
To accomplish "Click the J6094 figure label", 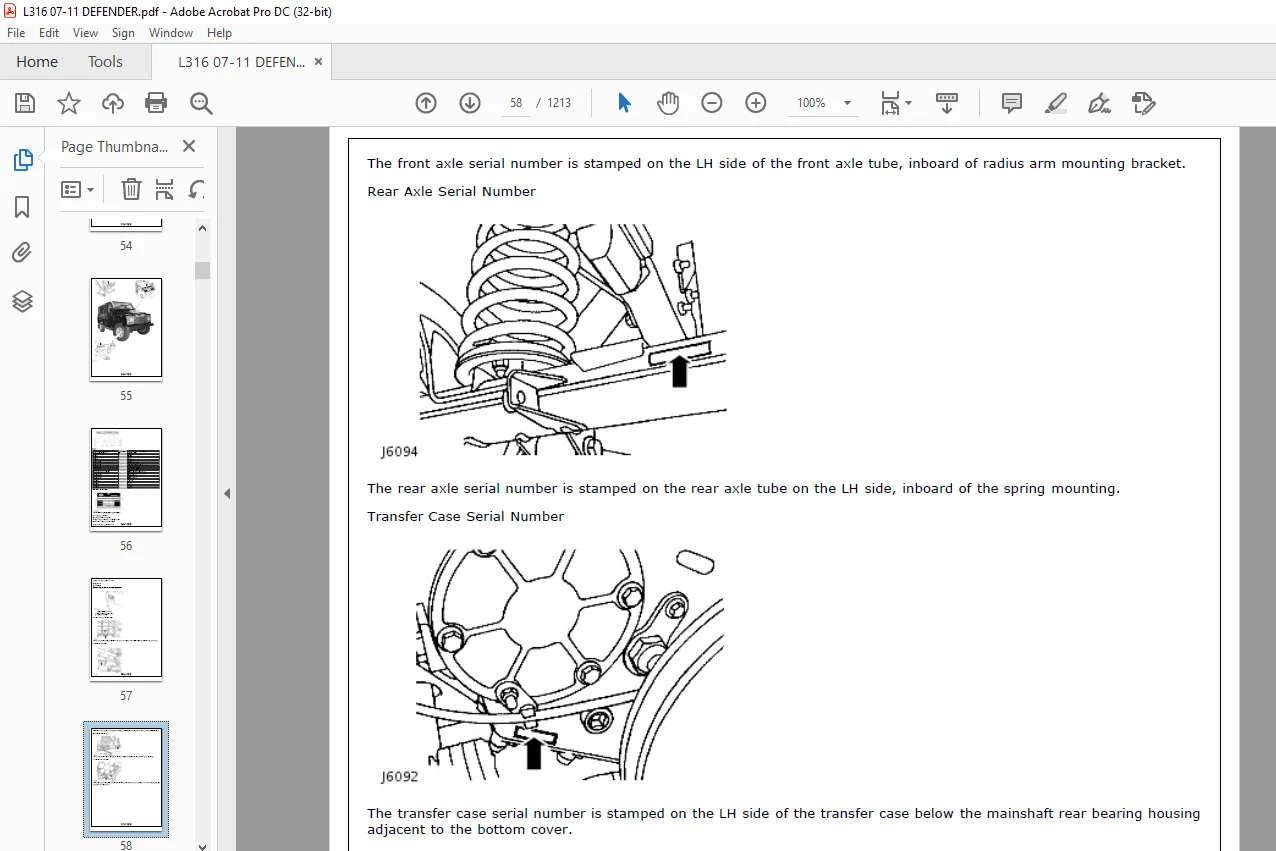I will [399, 452].
